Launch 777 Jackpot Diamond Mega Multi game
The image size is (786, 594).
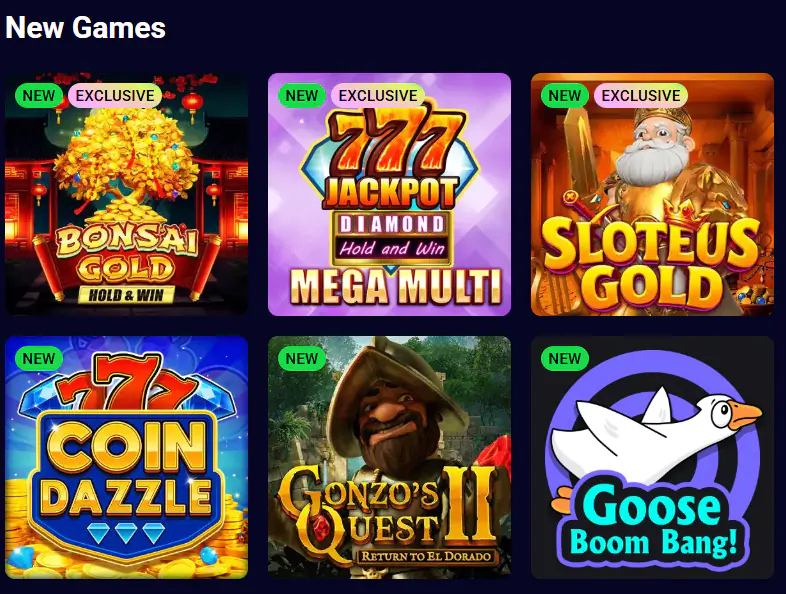pos(389,194)
